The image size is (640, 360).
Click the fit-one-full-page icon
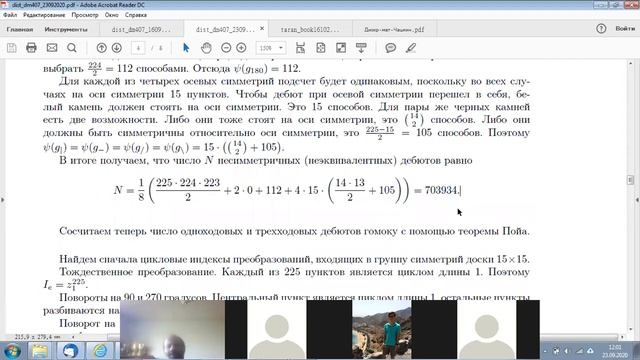pyautogui.click(x=321, y=48)
